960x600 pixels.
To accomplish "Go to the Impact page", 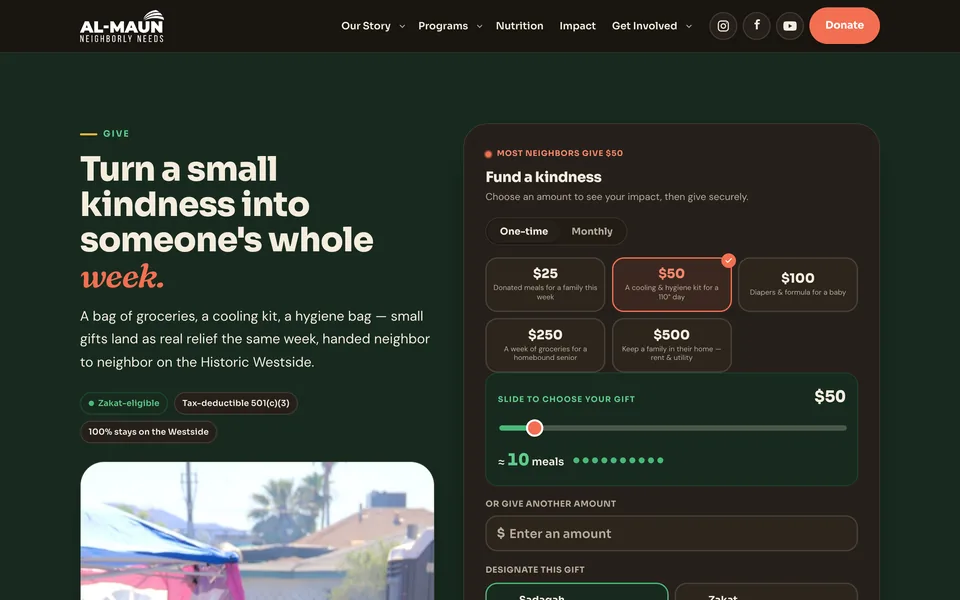I will (577, 26).
